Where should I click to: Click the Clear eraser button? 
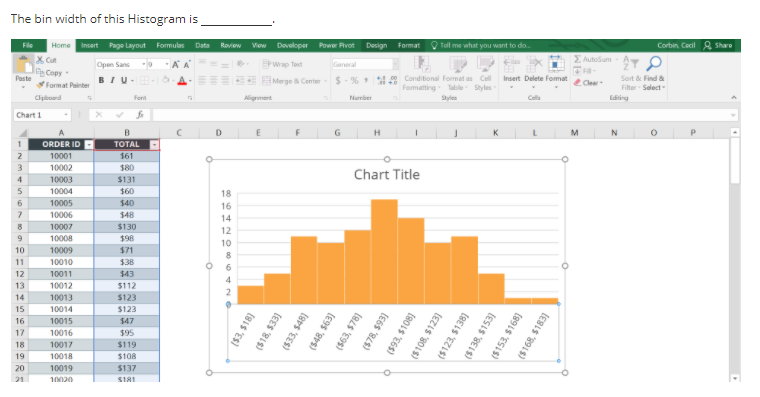coord(588,83)
